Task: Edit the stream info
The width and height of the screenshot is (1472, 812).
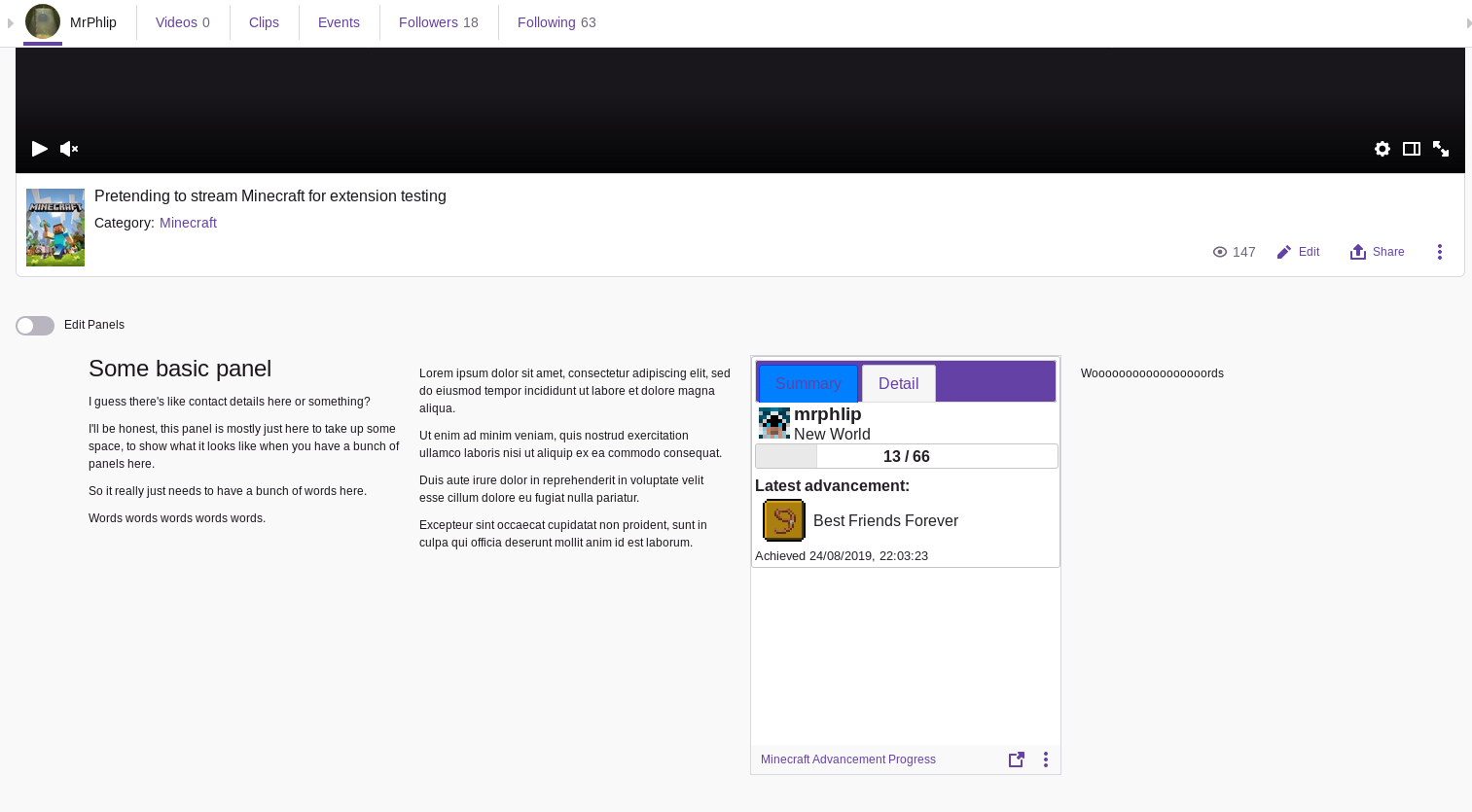Action: click(x=1298, y=252)
